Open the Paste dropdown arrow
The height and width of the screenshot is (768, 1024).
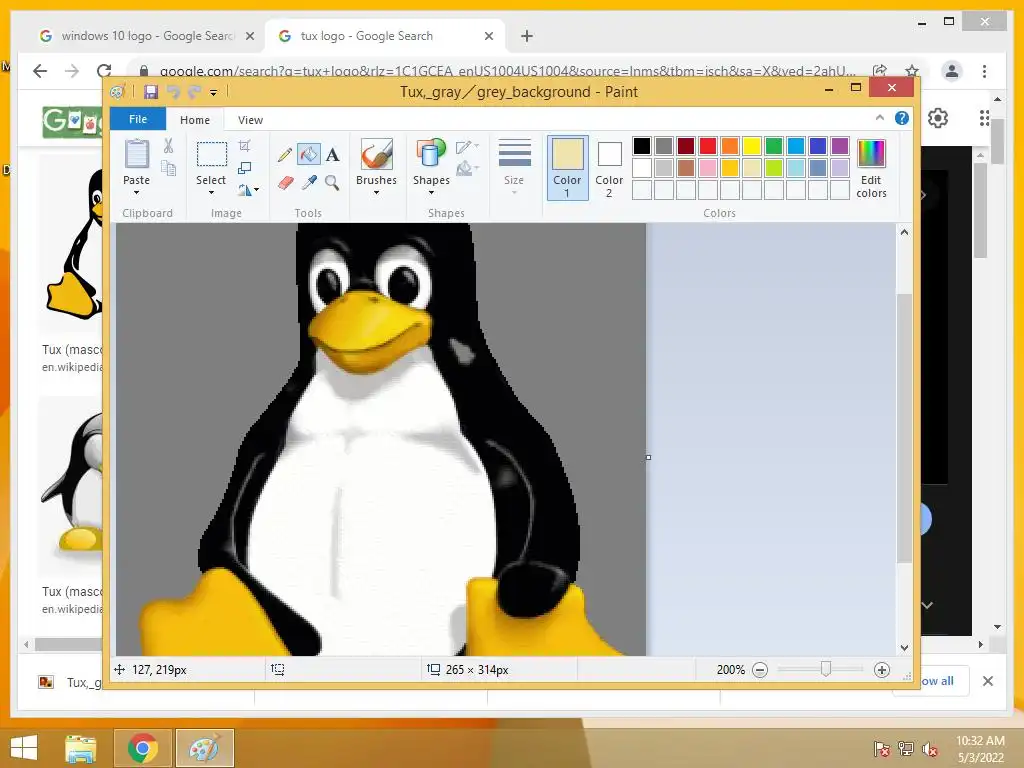[x=136, y=193]
